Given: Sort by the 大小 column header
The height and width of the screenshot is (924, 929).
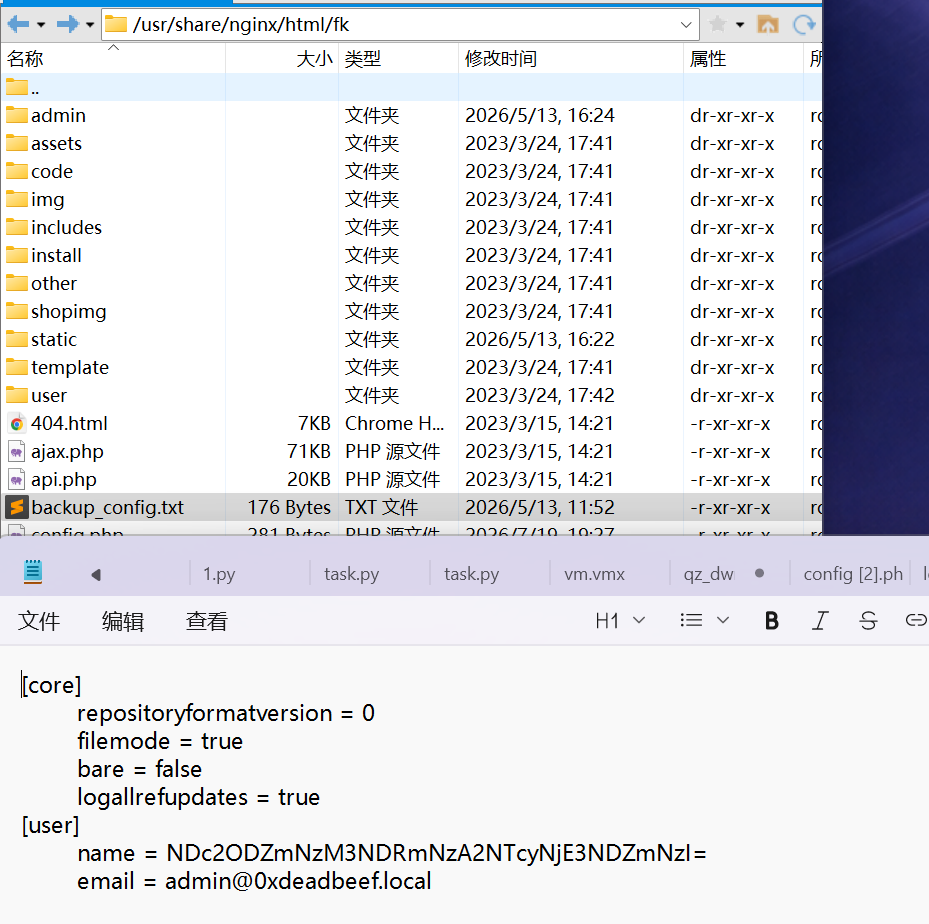Looking at the screenshot, I should click(281, 59).
